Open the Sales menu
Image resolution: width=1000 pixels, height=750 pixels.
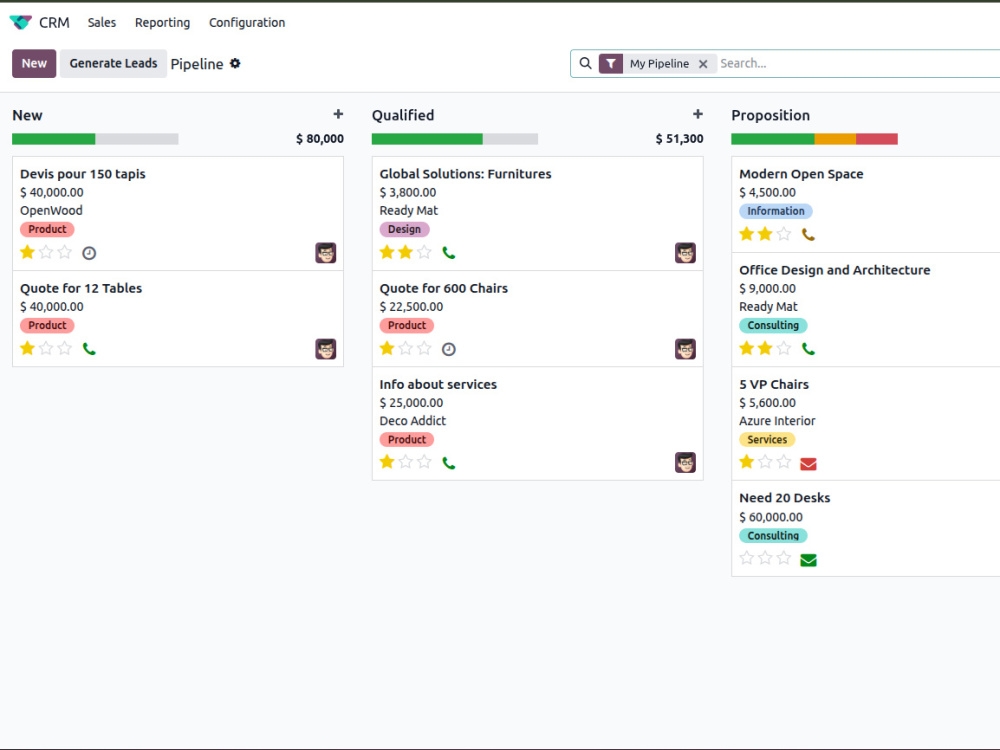pos(102,22)
